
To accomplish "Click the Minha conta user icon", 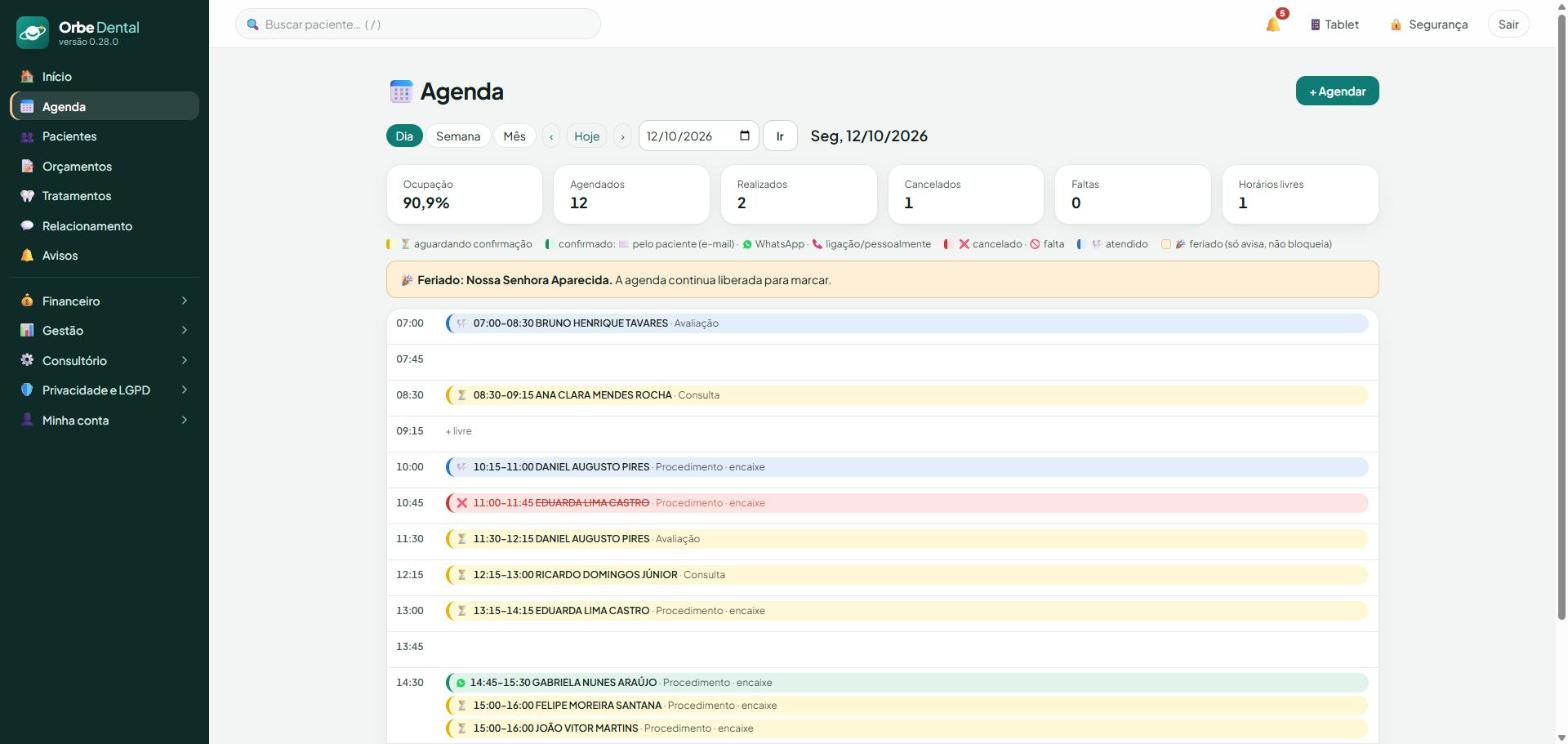I will (x=27, y=420).
